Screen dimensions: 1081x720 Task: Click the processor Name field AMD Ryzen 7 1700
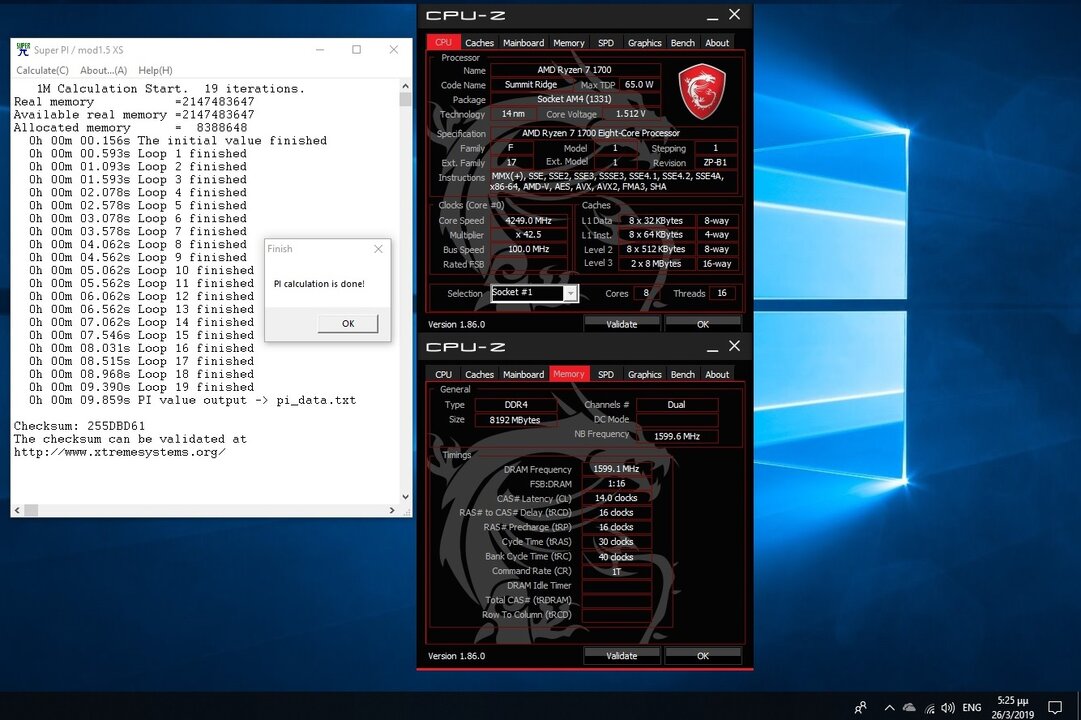(575, 70)
